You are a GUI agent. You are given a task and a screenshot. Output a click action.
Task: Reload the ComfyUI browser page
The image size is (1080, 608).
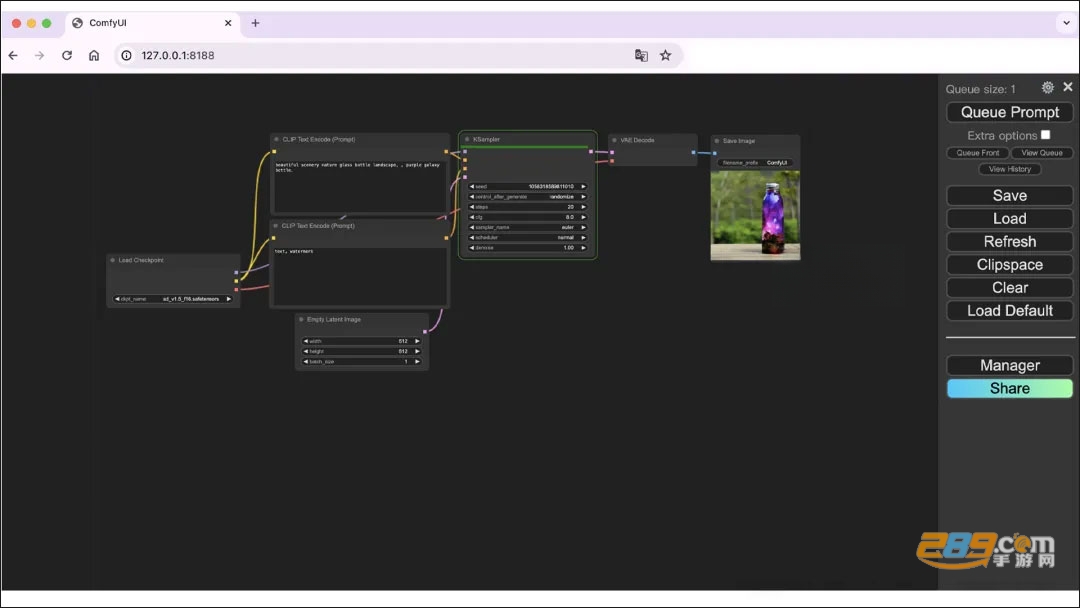pos(67,55)
